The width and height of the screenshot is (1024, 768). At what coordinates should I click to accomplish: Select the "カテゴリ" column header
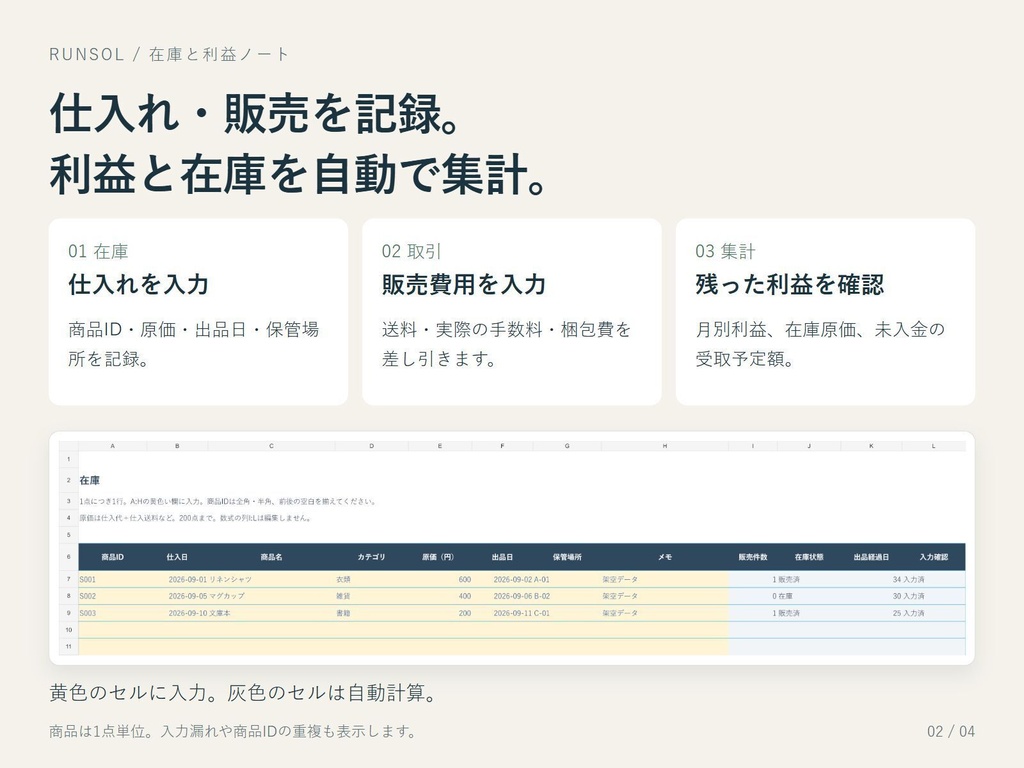[x=371, y=557]
